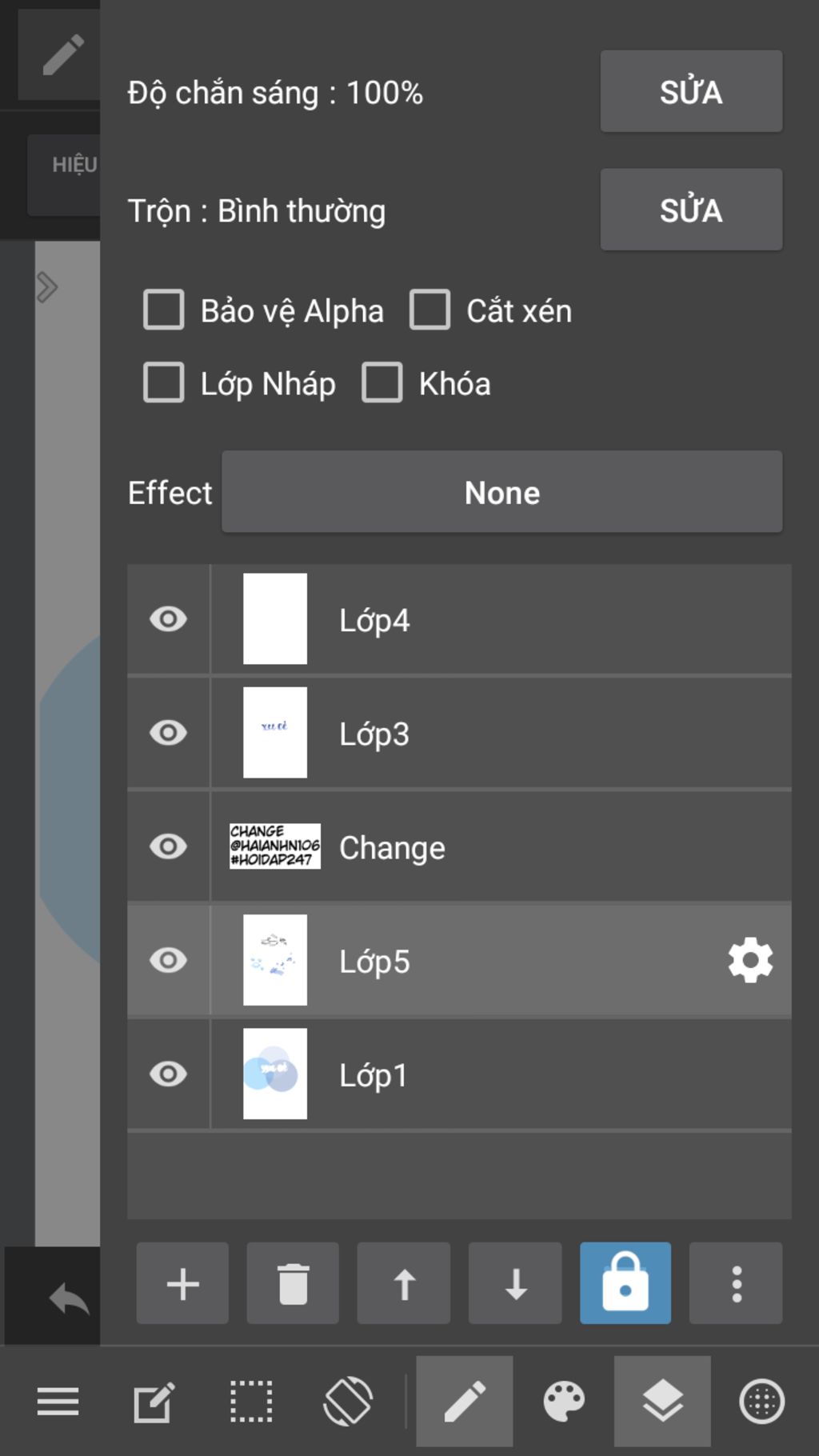Tap the rotate canvas icon

point(348,1402)
